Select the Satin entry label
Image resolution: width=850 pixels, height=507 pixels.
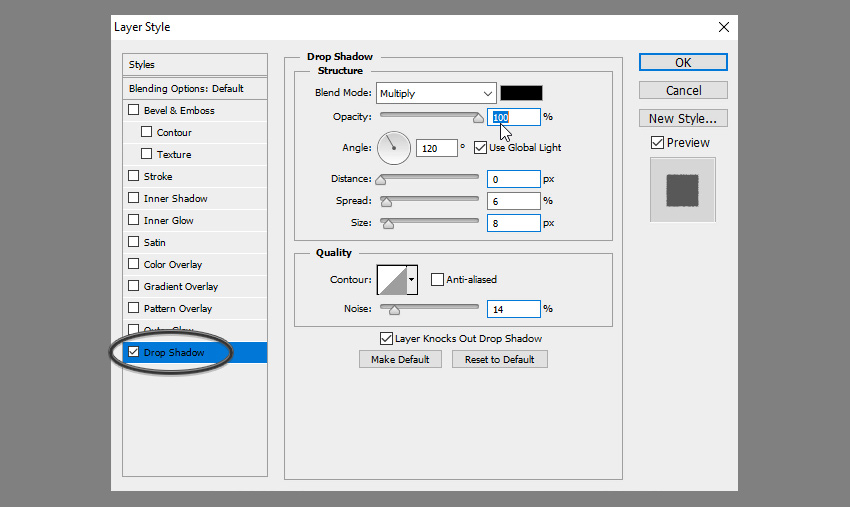[x=154, y=242]
